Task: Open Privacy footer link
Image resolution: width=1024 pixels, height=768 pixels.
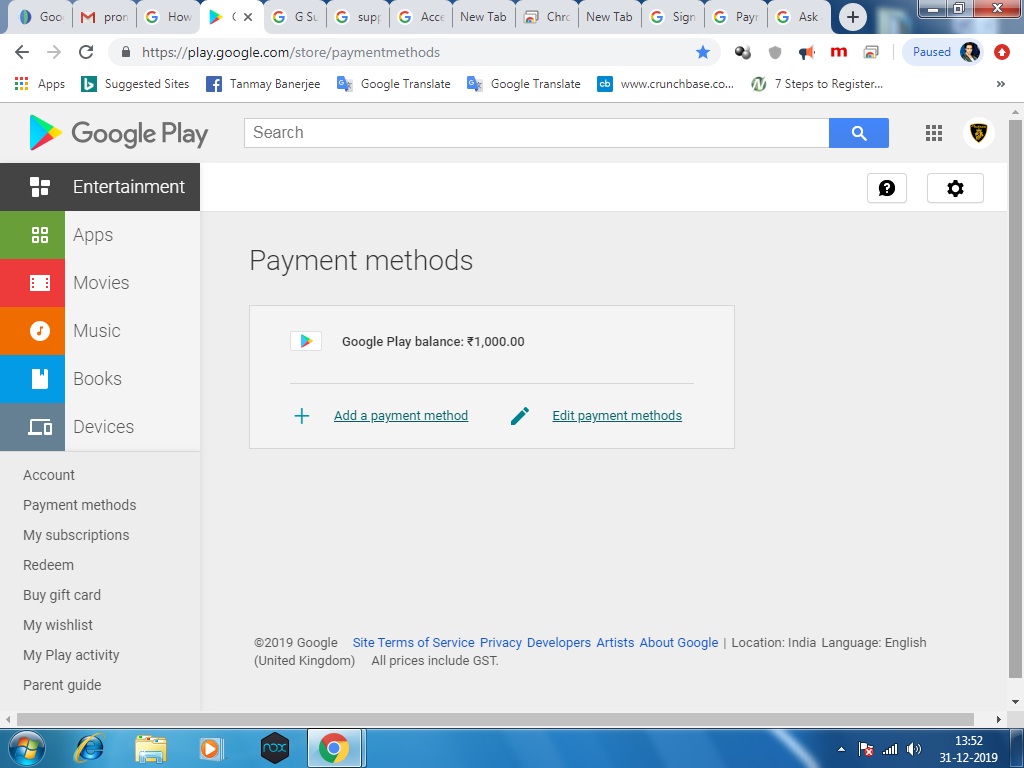Action: [501, 643]
